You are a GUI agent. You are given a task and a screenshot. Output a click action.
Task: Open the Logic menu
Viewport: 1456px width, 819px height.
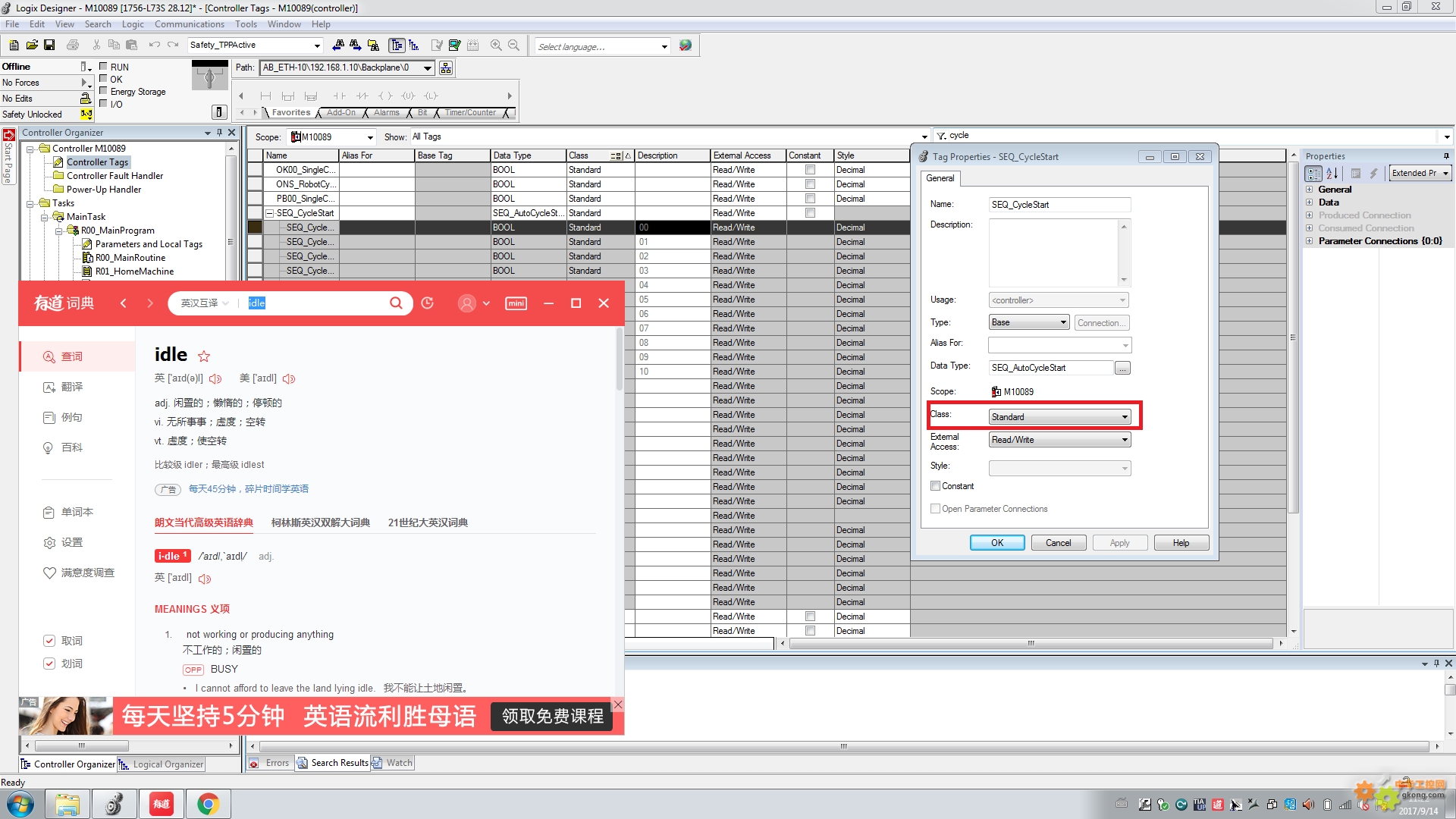[133, 24]
